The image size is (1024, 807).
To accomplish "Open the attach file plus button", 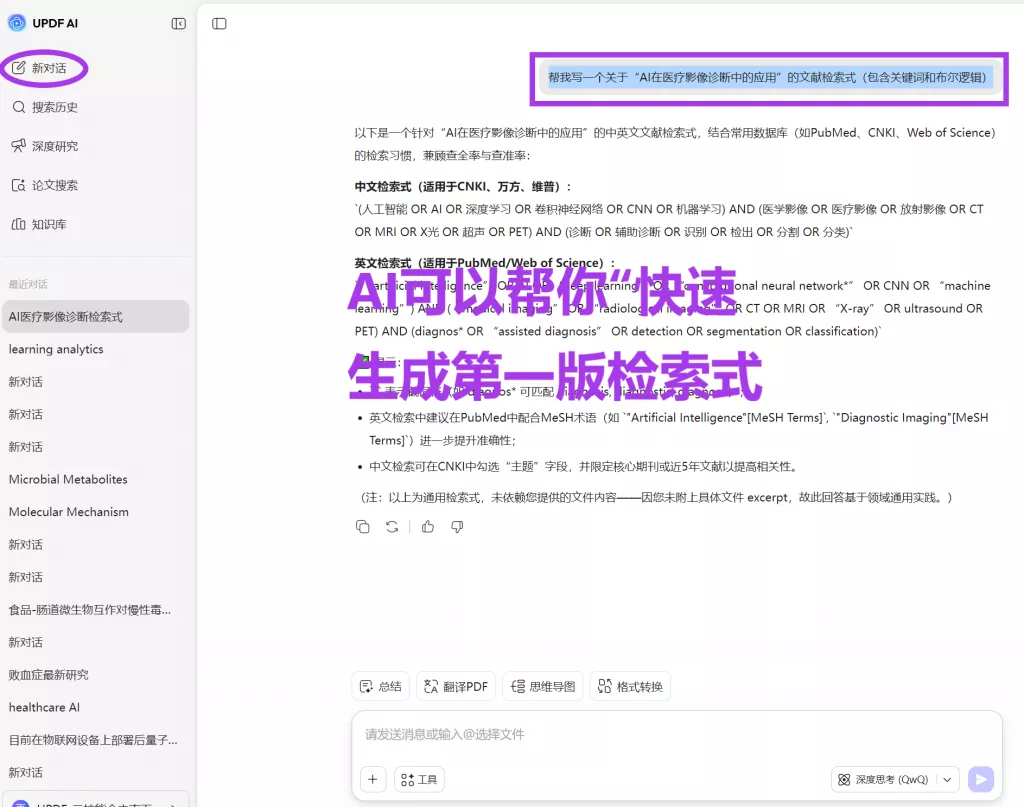I will (373, 779).
